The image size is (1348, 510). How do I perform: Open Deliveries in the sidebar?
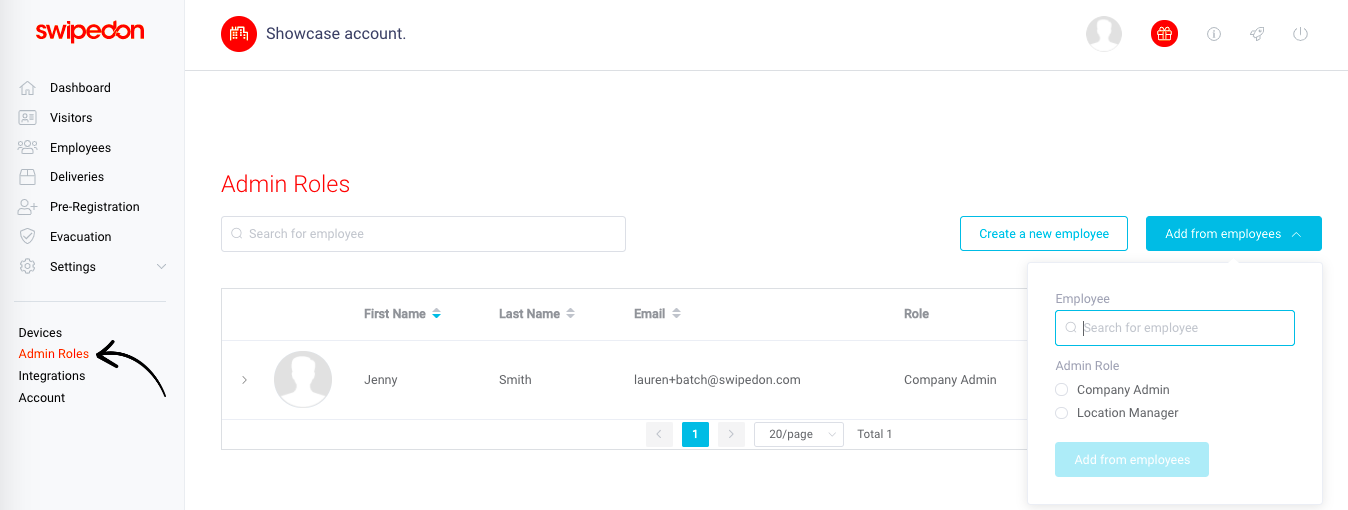point(77,177)
